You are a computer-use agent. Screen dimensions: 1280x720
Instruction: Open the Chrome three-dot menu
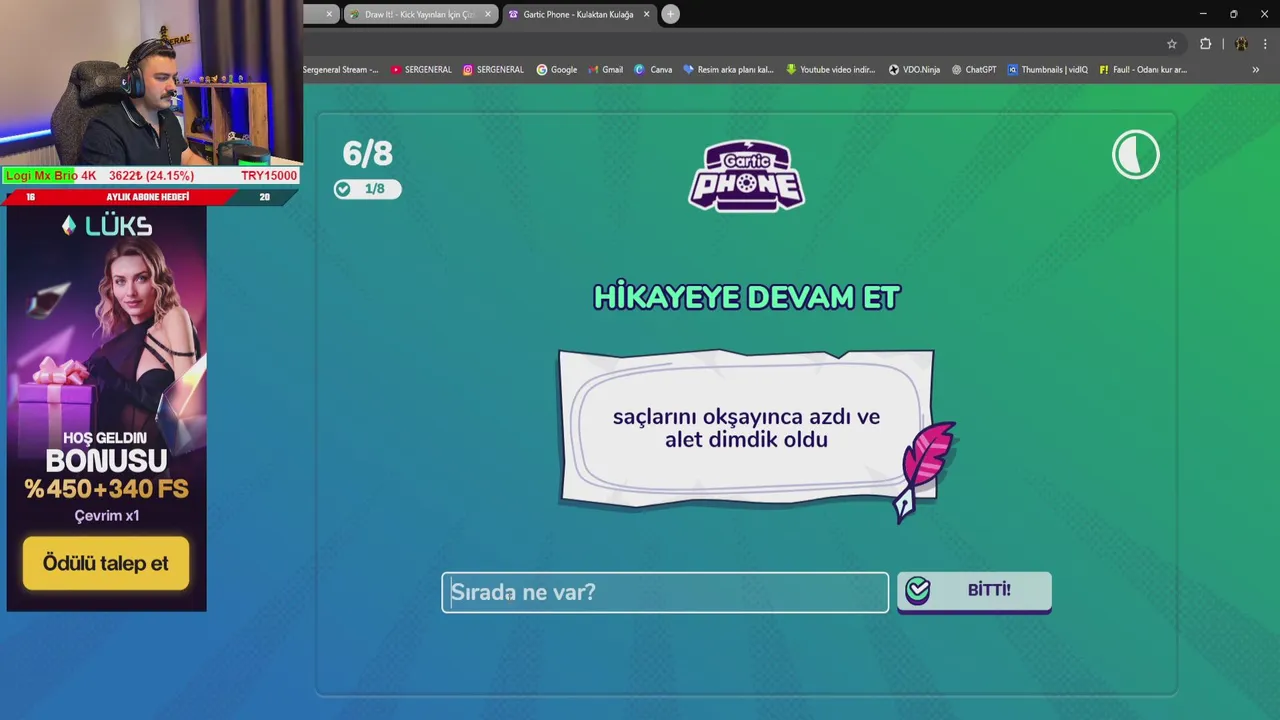pyautogui.click(x=1265, y=44)
